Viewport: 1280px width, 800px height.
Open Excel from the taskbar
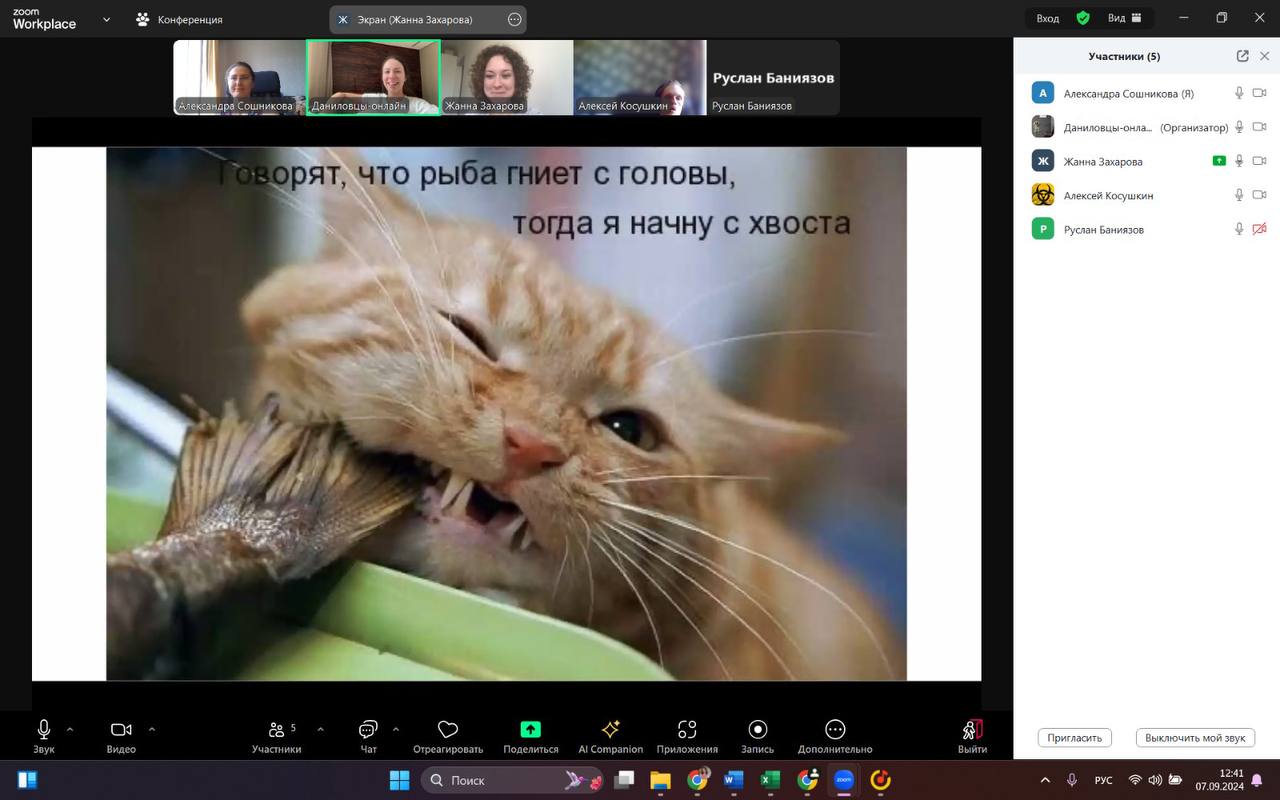[x=770, y=780]
